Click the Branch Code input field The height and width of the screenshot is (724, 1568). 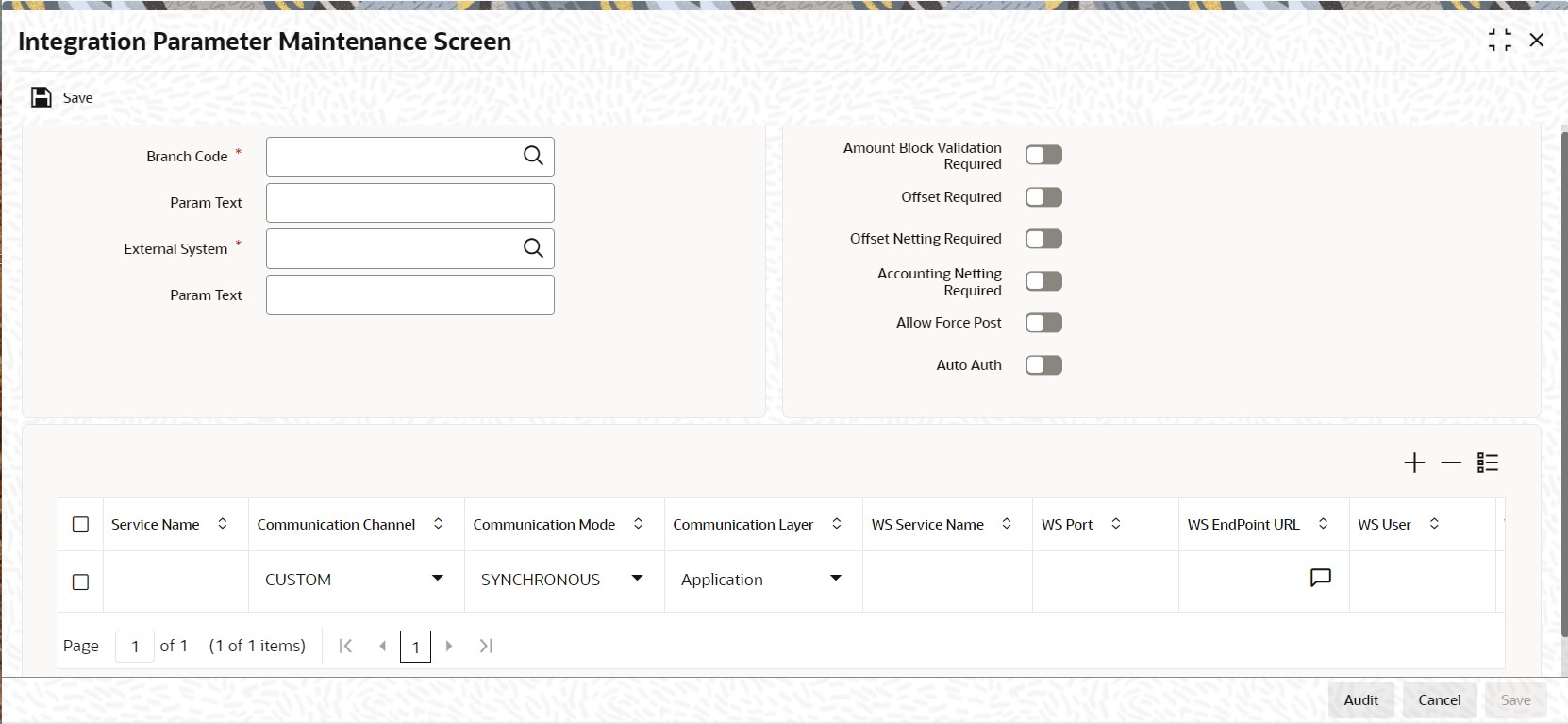410,157
